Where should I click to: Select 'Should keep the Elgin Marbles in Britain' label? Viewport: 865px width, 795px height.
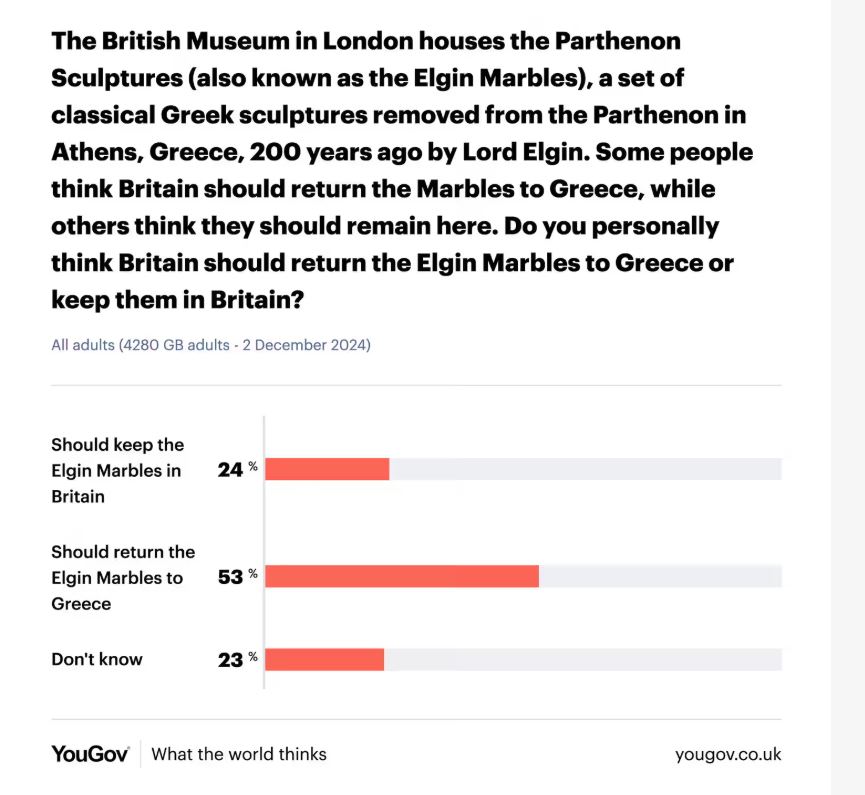coord(118,471)
